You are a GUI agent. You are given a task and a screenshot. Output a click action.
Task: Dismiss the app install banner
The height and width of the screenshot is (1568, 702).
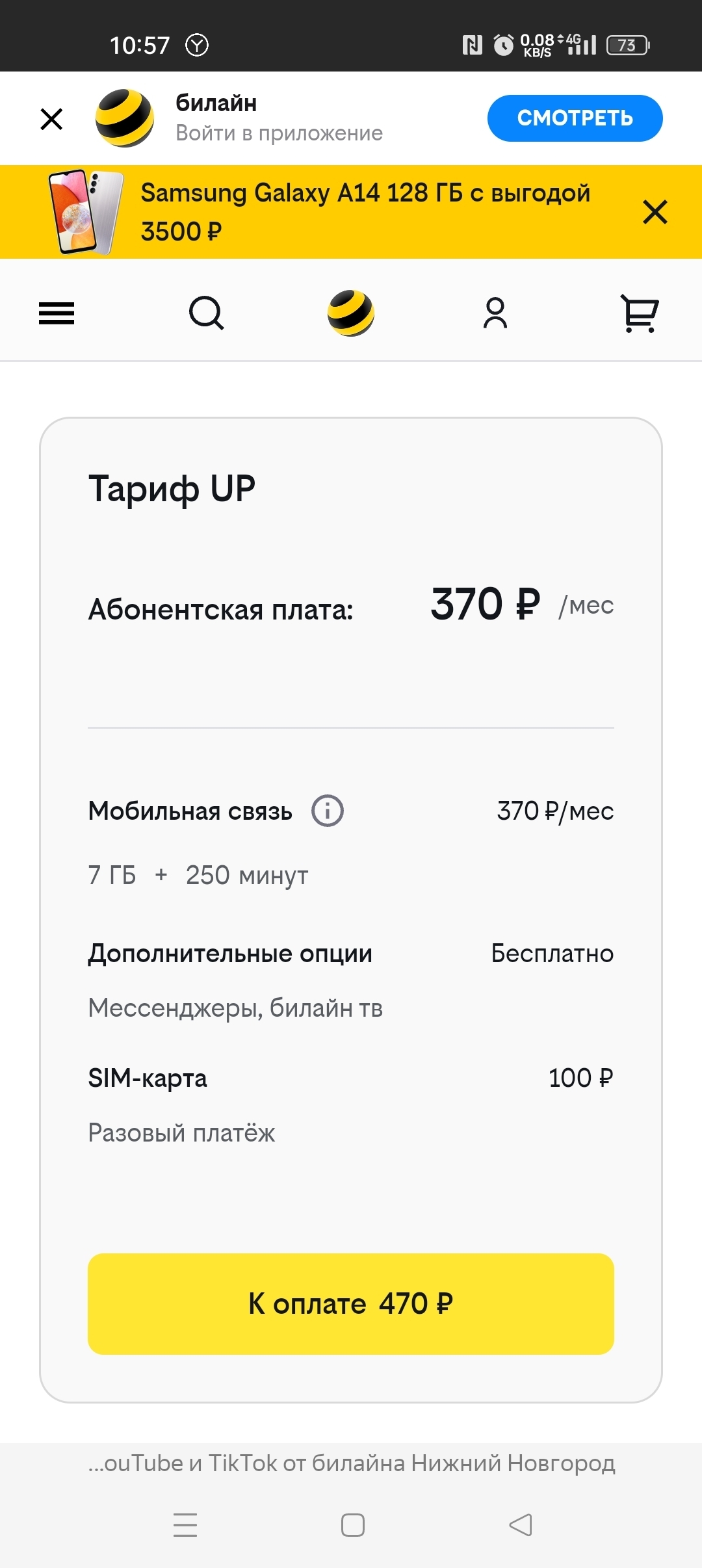point(51,119)
